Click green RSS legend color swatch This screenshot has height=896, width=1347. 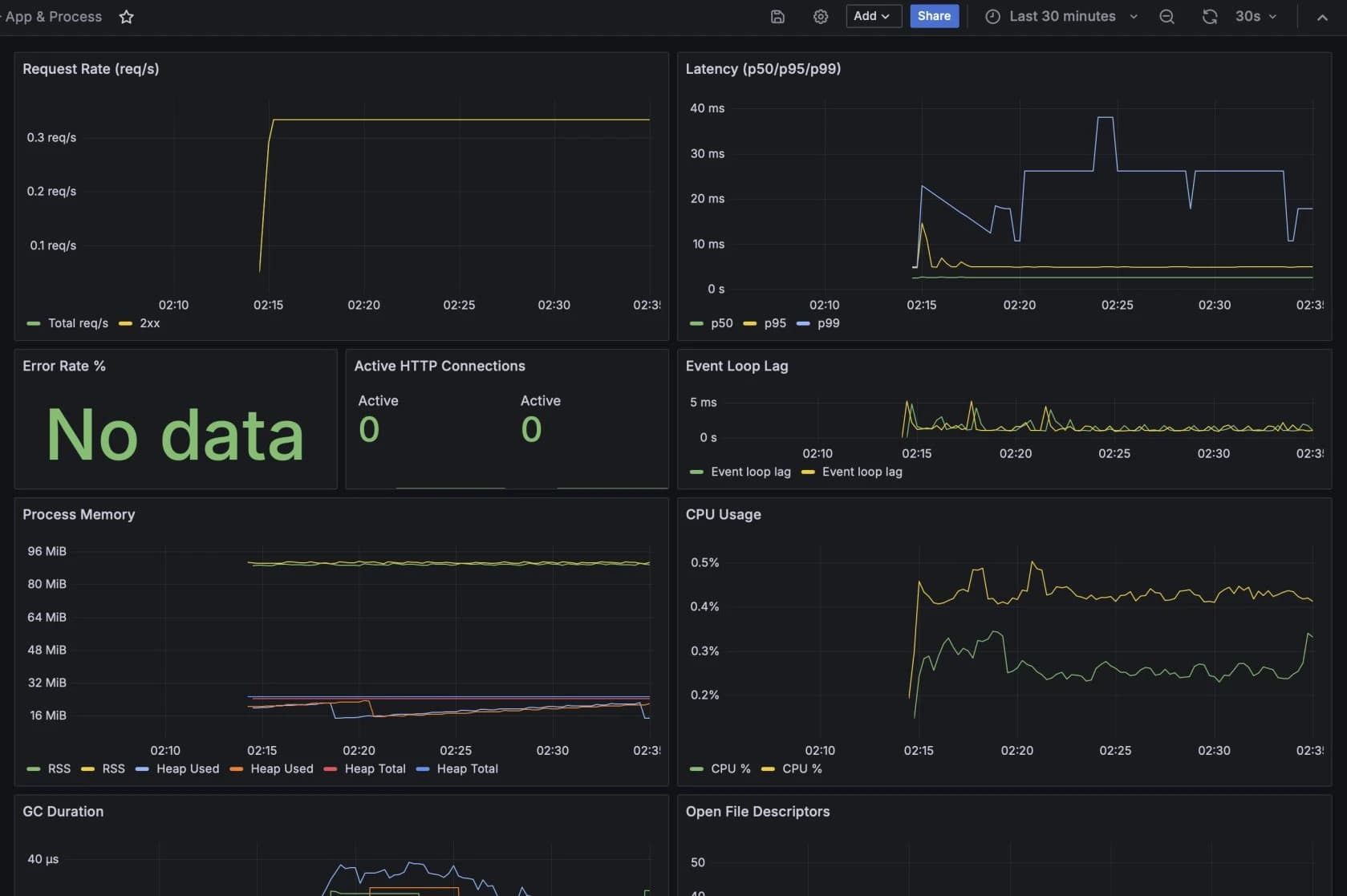(x=34, y=768)
